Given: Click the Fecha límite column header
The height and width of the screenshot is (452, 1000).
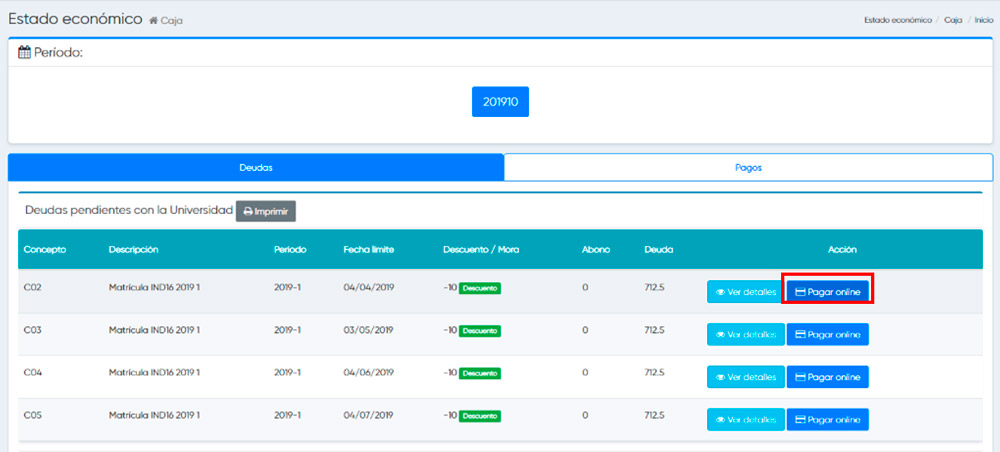Looking at the screenshot, I should (368, 249).
